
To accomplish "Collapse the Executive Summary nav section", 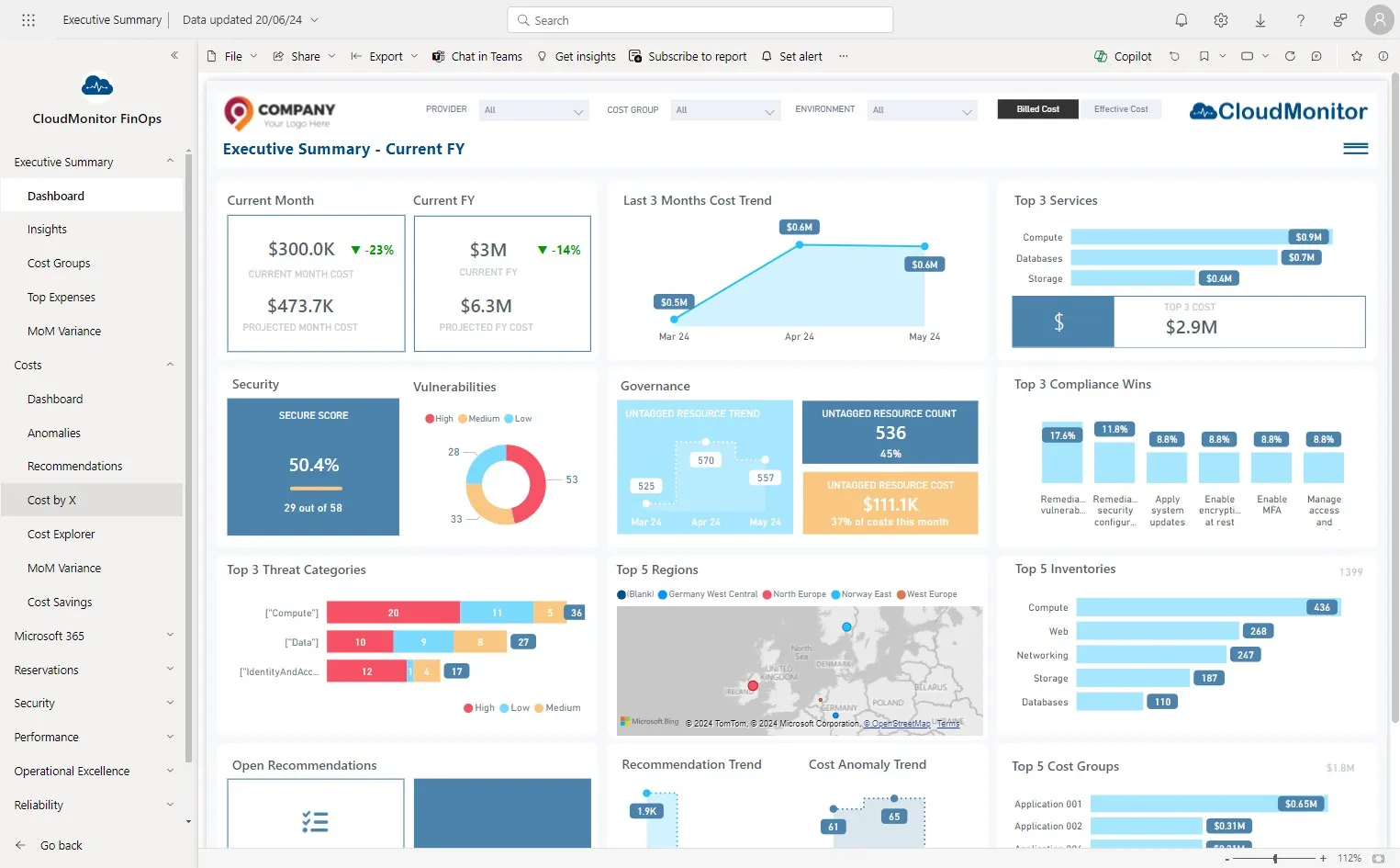I will coord(170,161).
